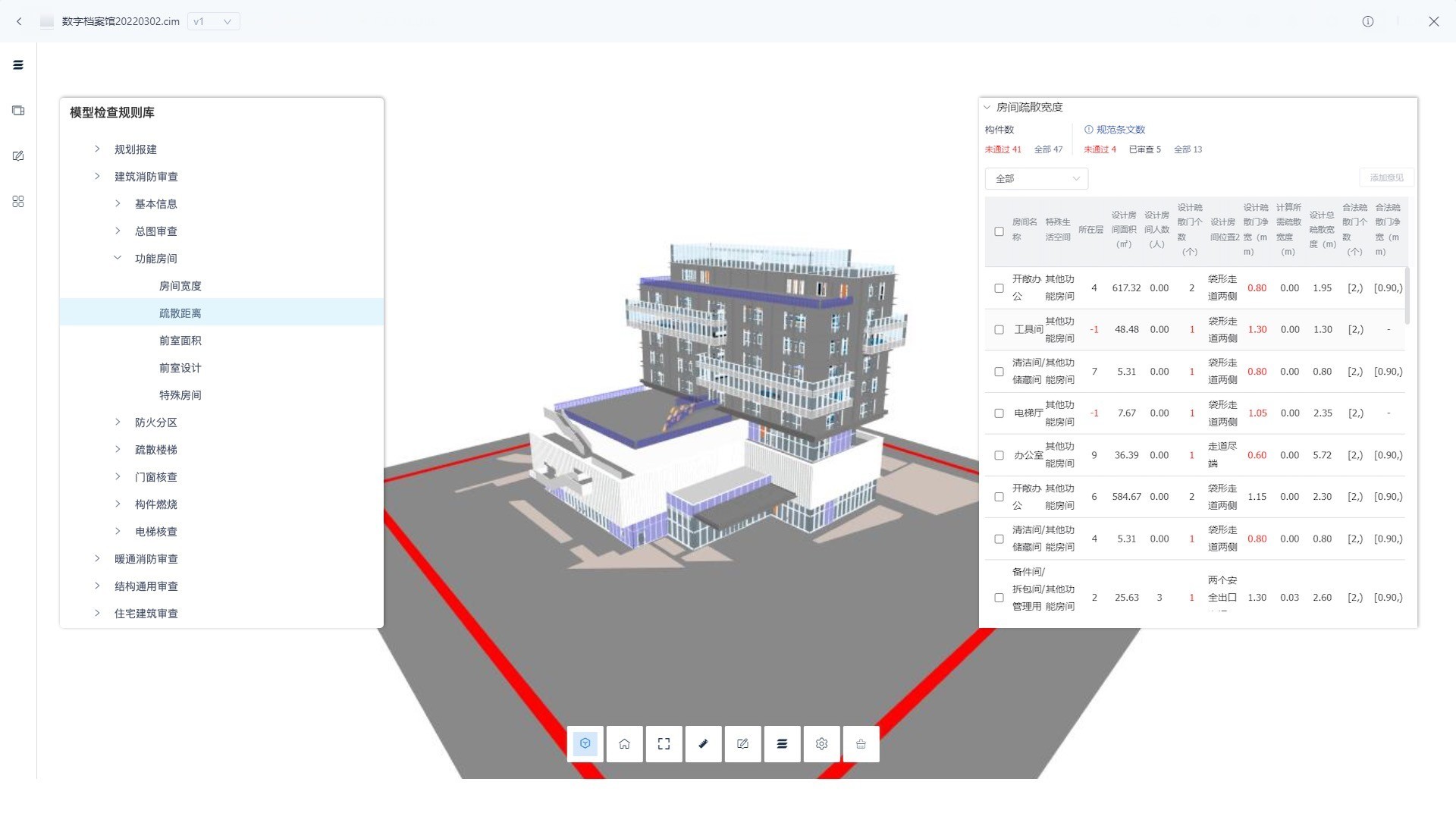Check the 工具间 row checkbox
The image size is (1456, 826).
coord(999,330)
